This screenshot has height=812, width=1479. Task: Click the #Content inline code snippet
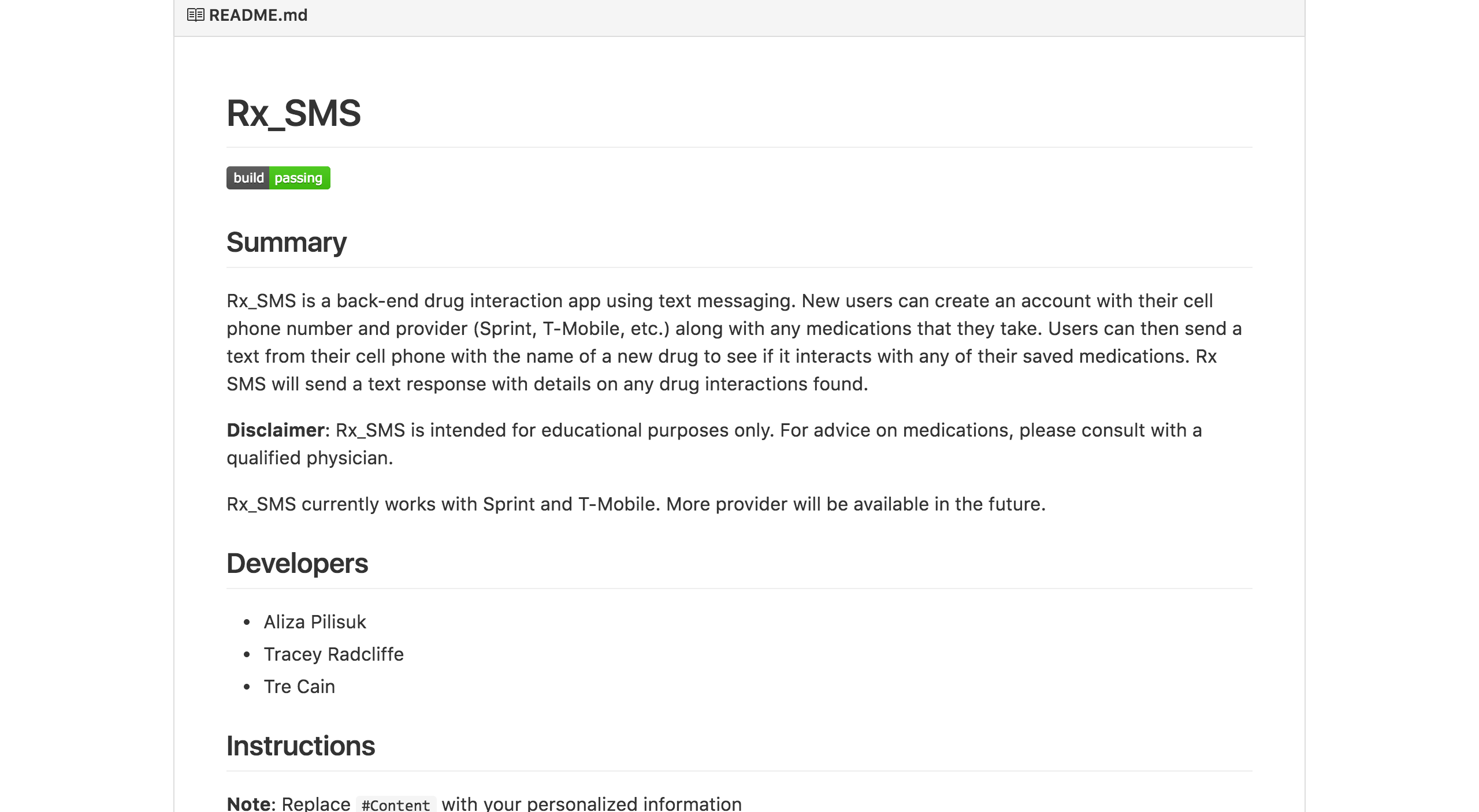396,804
